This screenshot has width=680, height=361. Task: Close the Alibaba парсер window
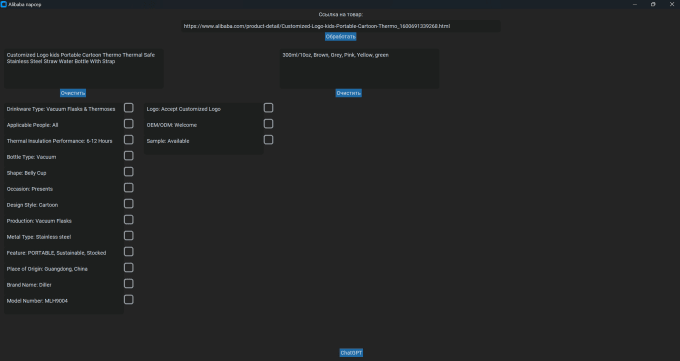click(672, 4)
